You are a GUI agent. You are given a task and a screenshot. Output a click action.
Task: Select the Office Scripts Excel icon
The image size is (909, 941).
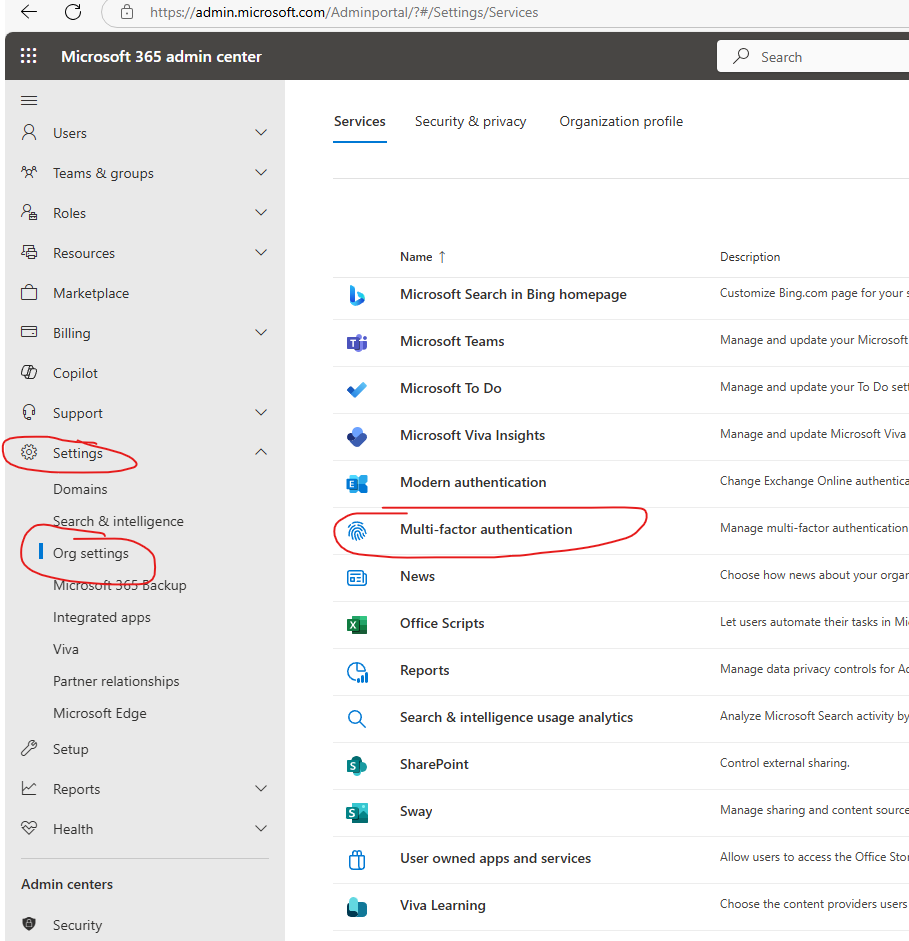click(x=357, y=623)
